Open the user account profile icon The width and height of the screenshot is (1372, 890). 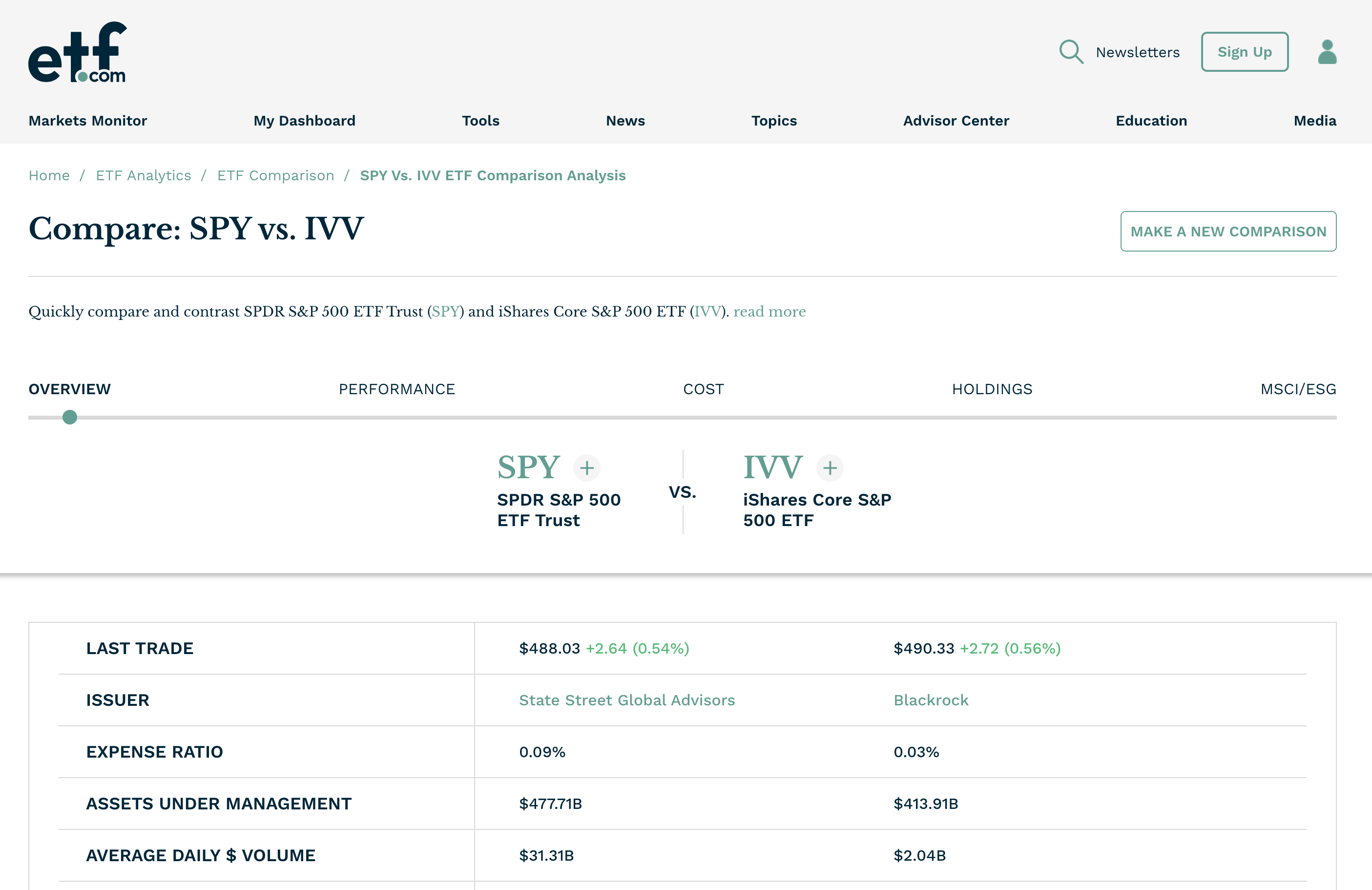click(x=1327, y=52)
